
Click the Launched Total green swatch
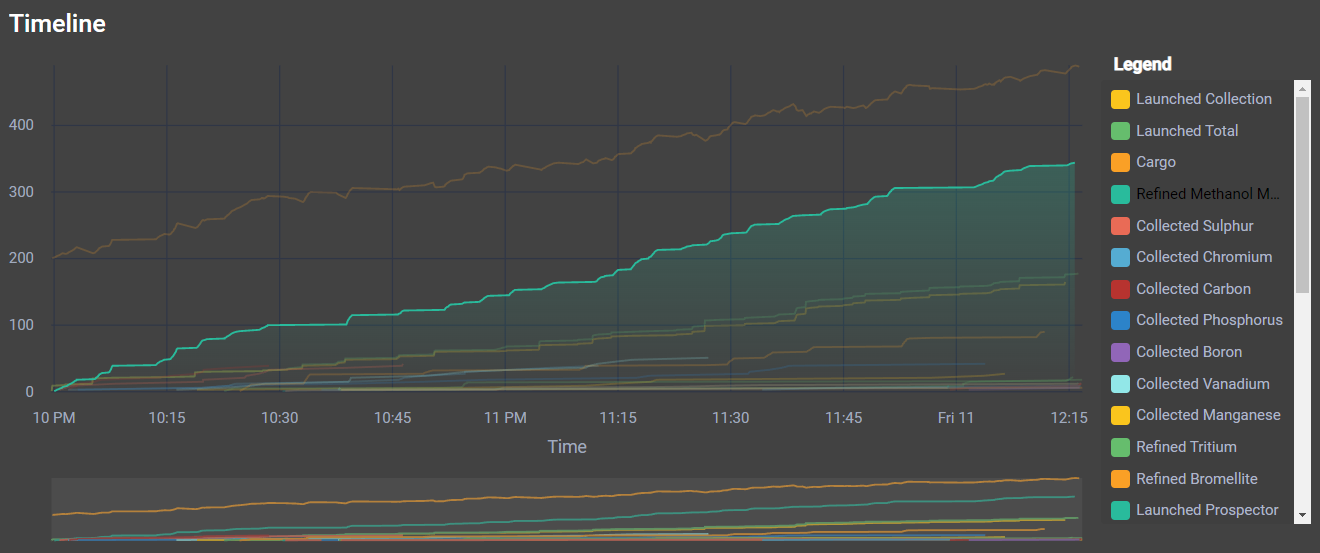pyautogui.click(x=1121, y=131)
